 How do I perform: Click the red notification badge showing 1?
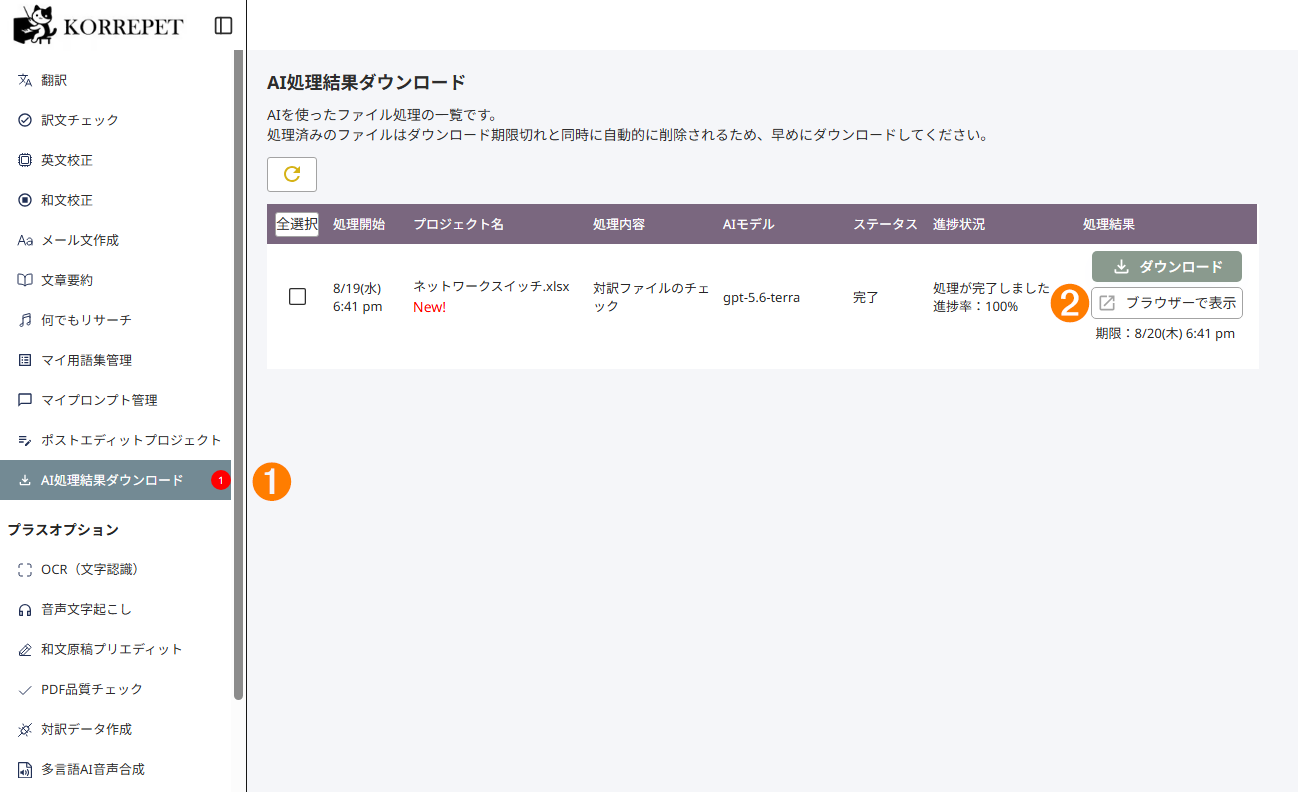click(221, 481)
